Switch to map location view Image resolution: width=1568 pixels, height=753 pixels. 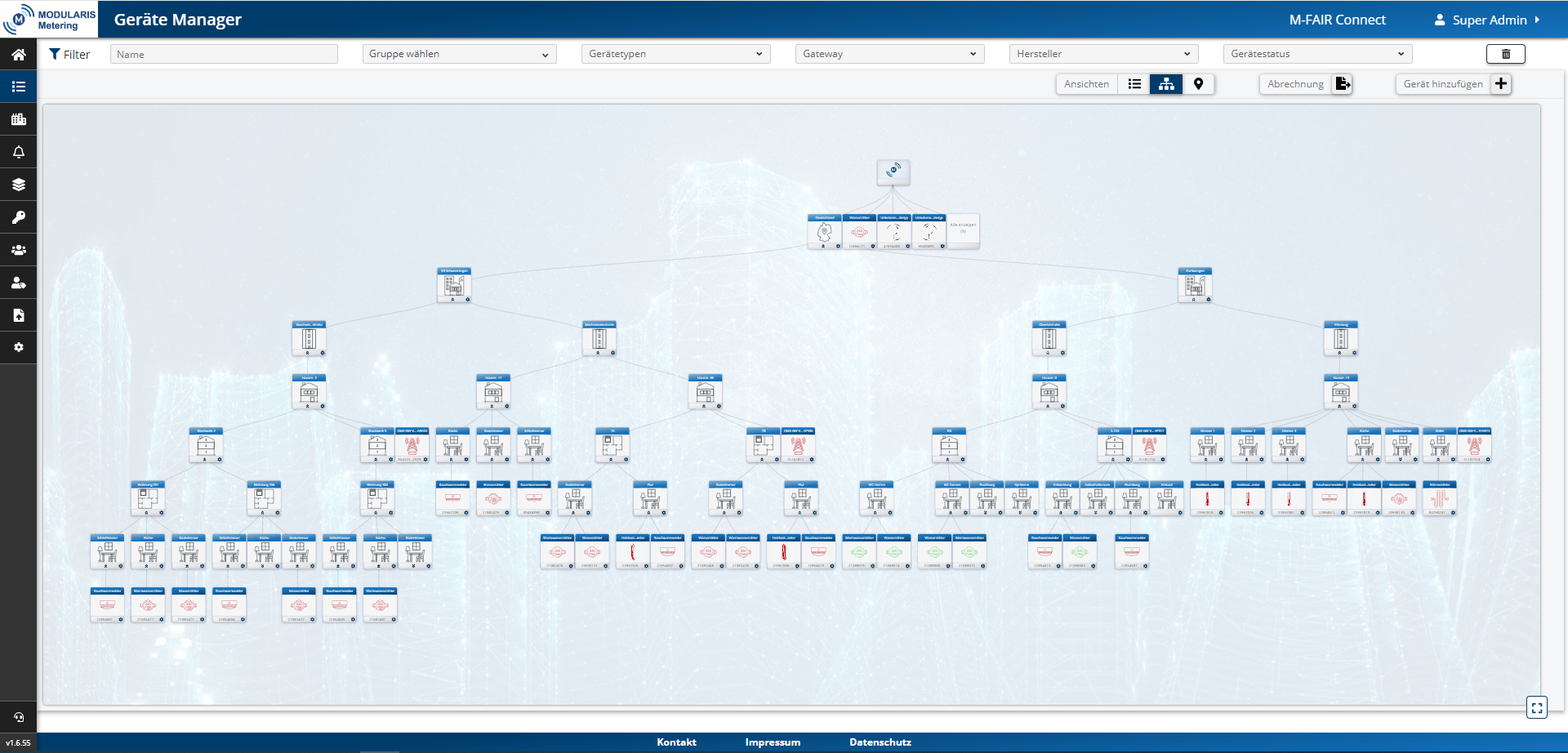coord(1198,84)
